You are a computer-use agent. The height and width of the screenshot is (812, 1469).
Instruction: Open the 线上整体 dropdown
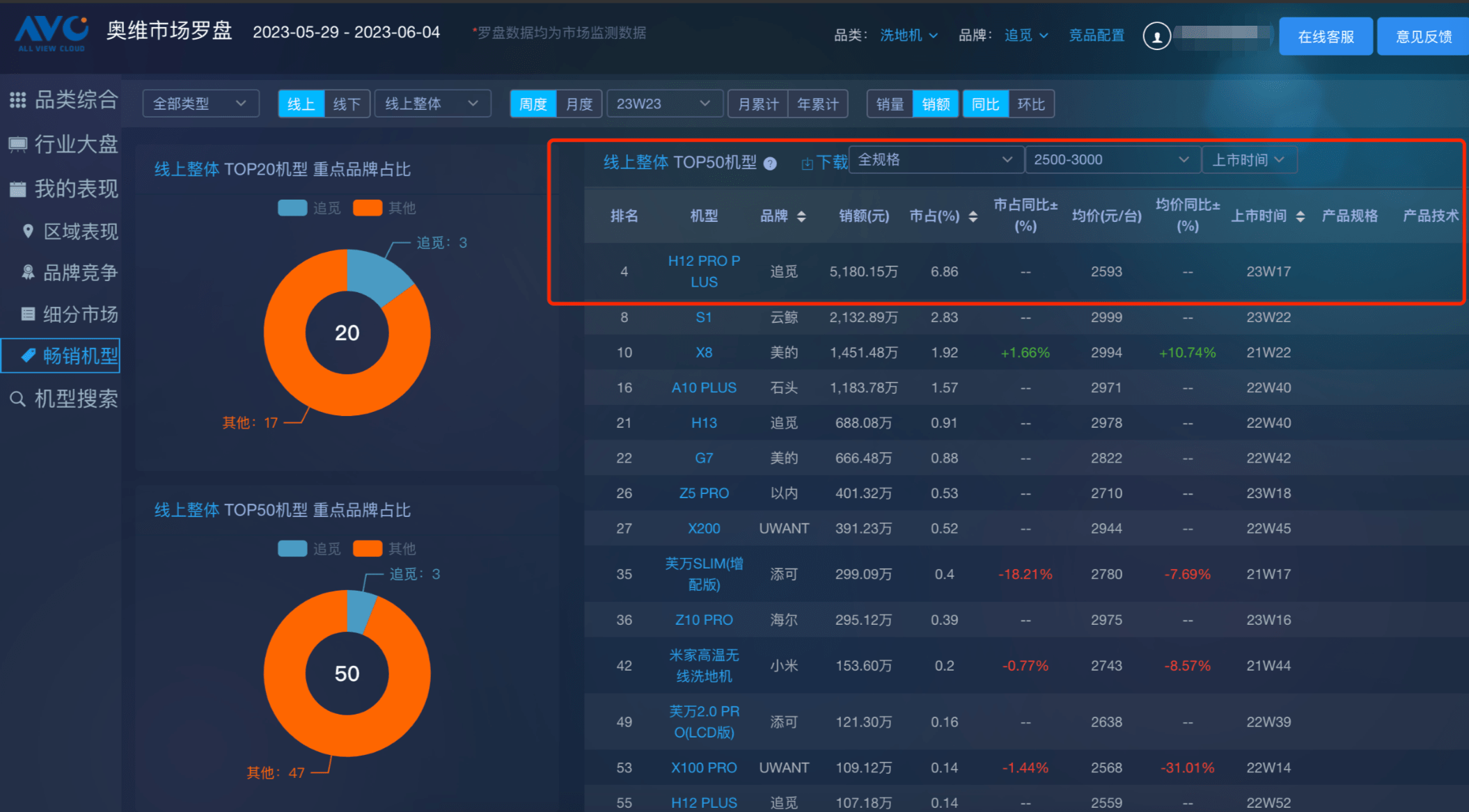(432, 104)
